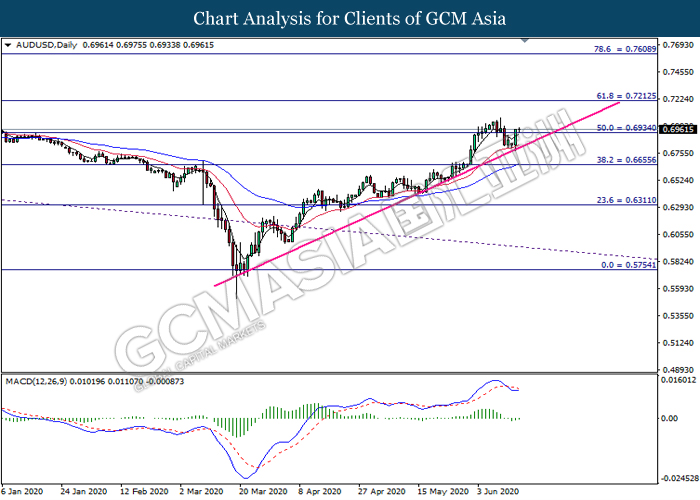Click the 0.67550 price scale value
Viewport: 700px width, 500px height.
678,153
